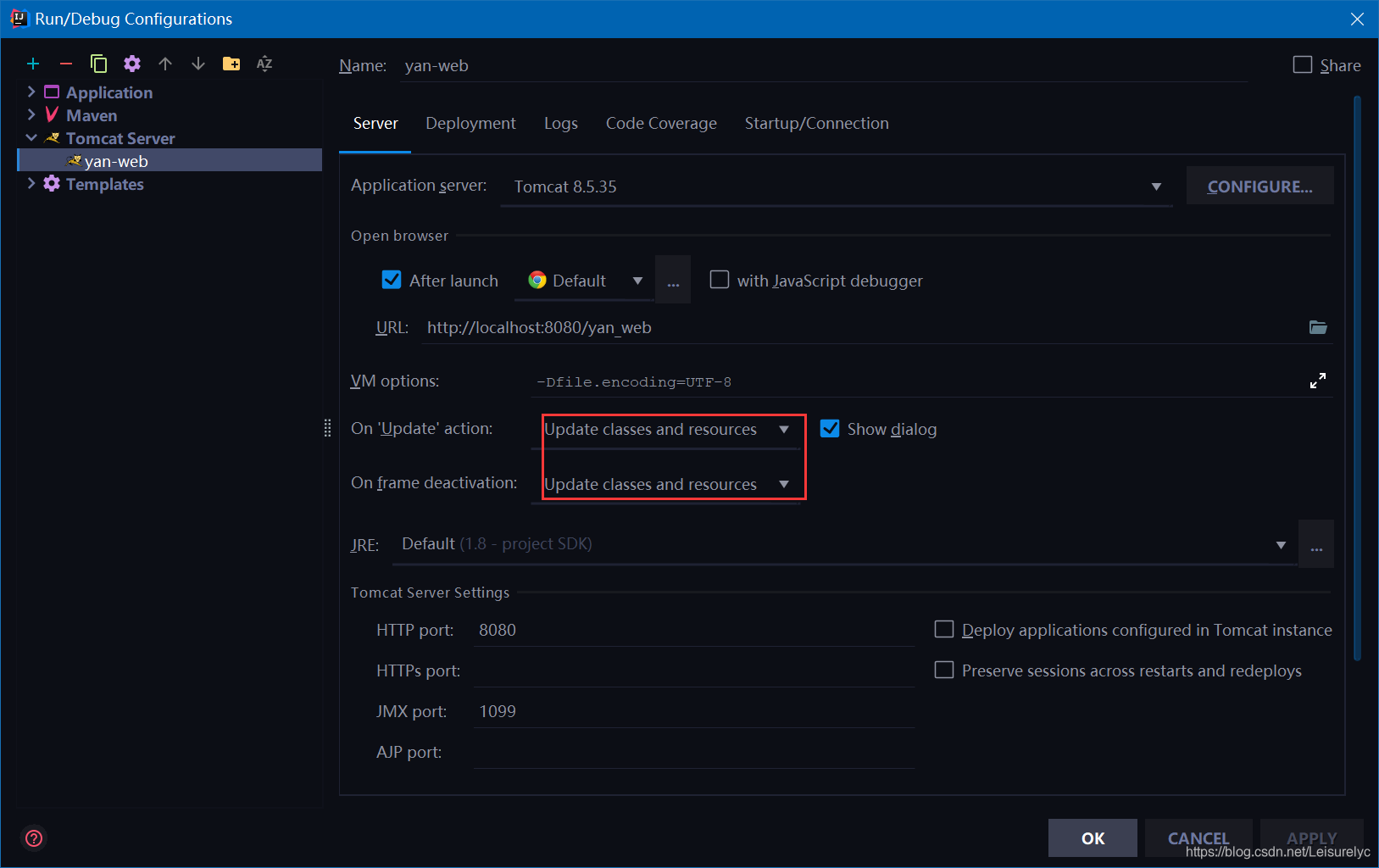Copy the selected configuration
Screen dimensions: 1379x868
pos(99,64)
